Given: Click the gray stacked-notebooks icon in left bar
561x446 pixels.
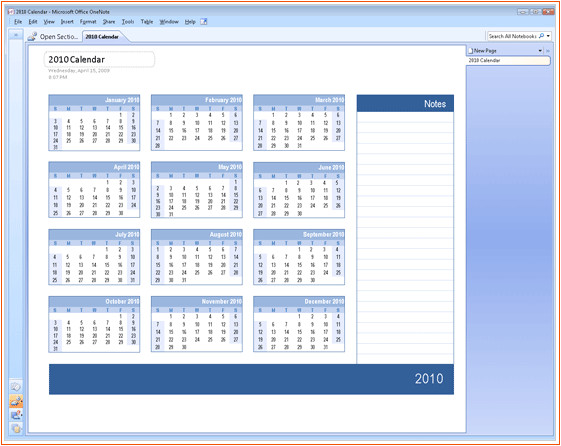Looking at the screenshot, I should click(x=16, y=386).
